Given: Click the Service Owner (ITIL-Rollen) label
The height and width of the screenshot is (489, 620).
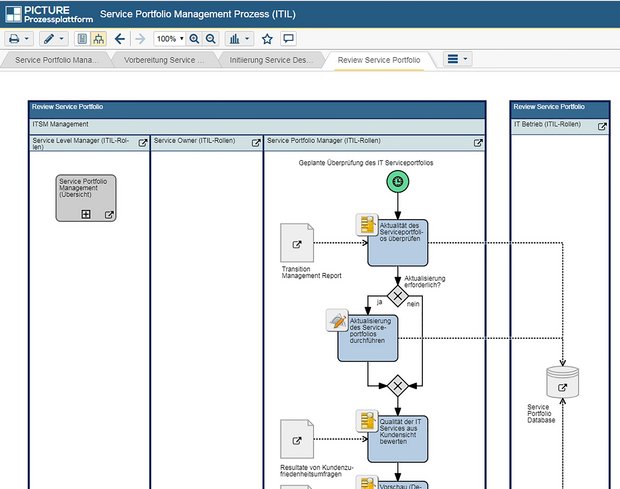Looking at the screenshot, I should pos(194,140).
